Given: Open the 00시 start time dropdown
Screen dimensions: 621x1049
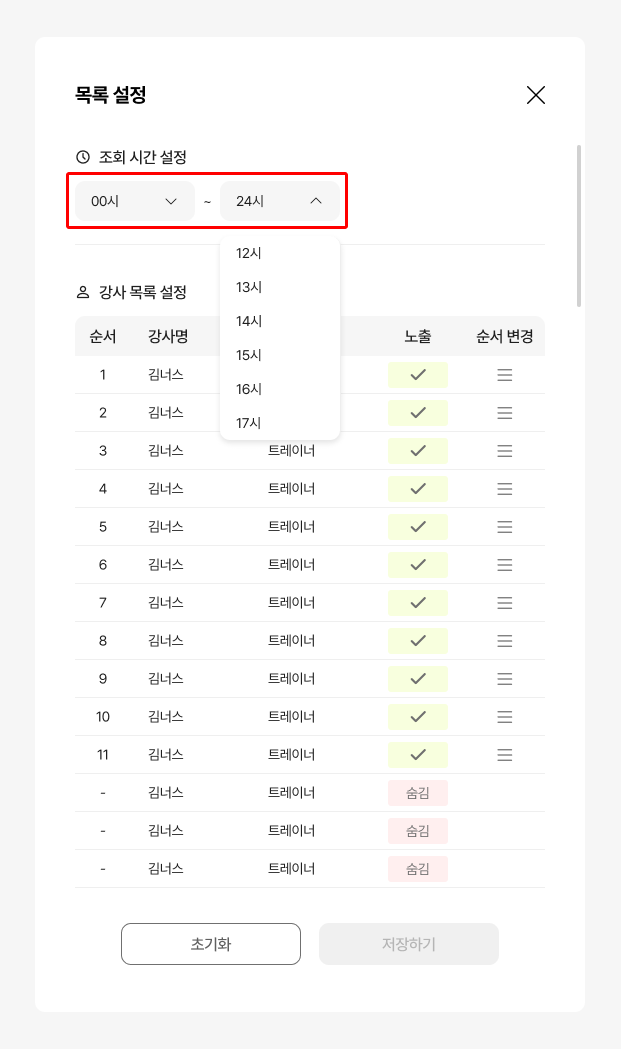Looking at the screenshot, I should coord(135,201).
